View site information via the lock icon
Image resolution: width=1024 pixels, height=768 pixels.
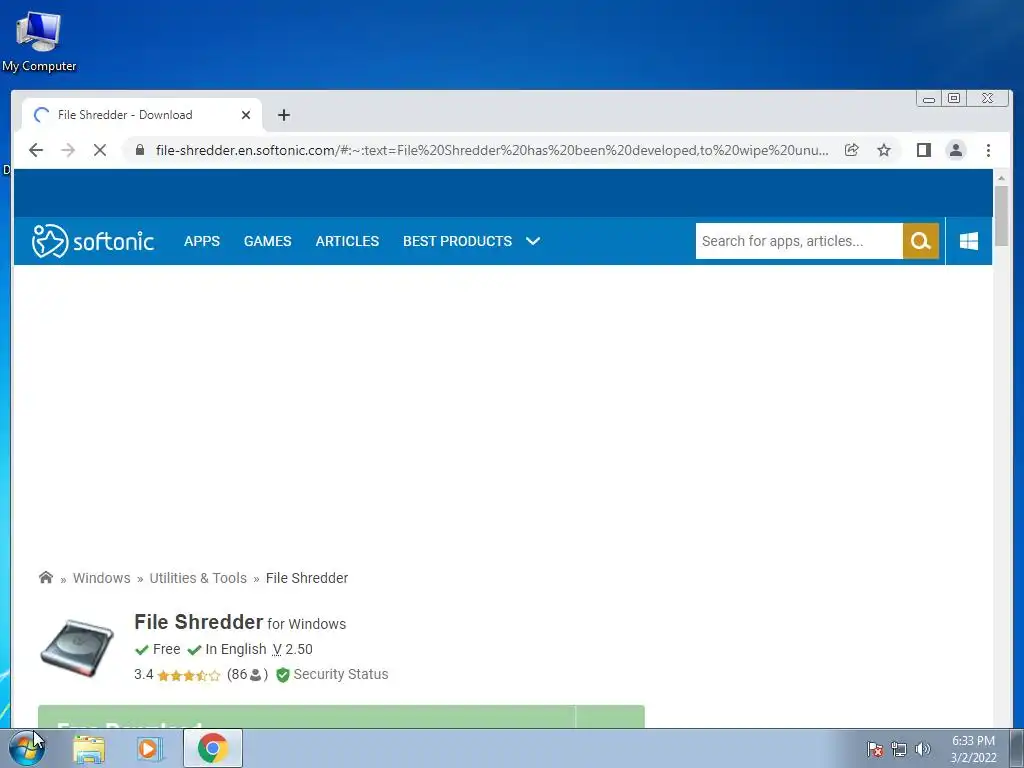tap(139, 150)
